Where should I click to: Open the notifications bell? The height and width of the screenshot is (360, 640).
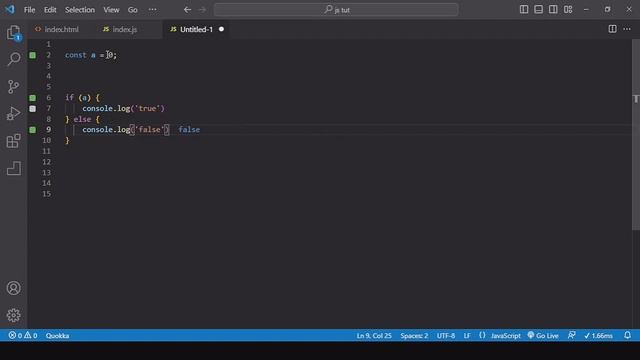pyautogui.click(x=627, y=336)
